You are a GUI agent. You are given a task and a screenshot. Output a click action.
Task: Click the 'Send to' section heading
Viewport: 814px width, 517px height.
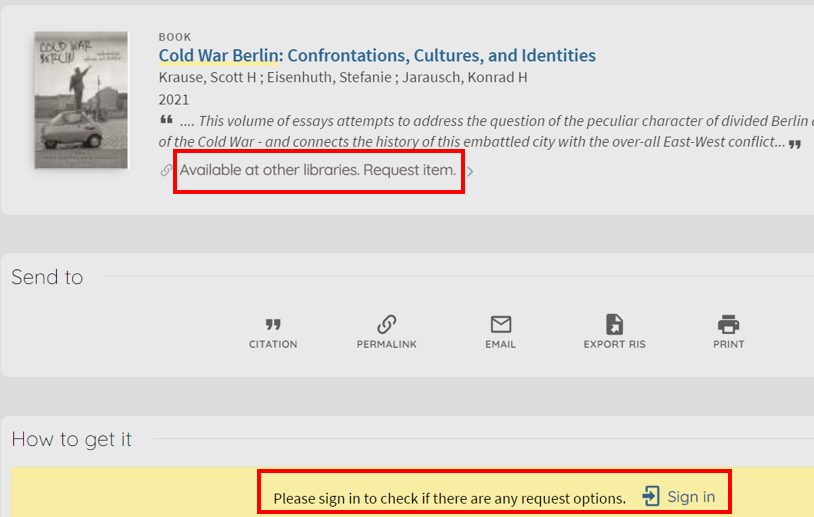point(47,277)
